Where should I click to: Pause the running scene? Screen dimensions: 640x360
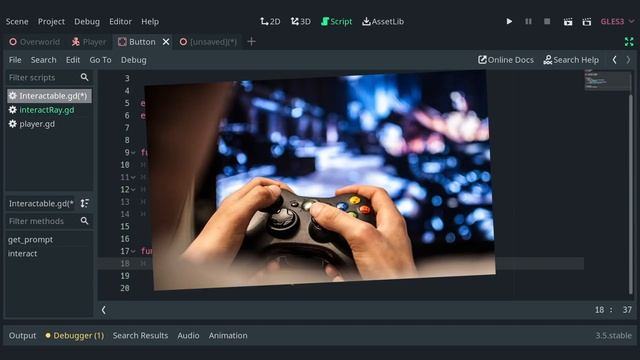tap(528, 21)
